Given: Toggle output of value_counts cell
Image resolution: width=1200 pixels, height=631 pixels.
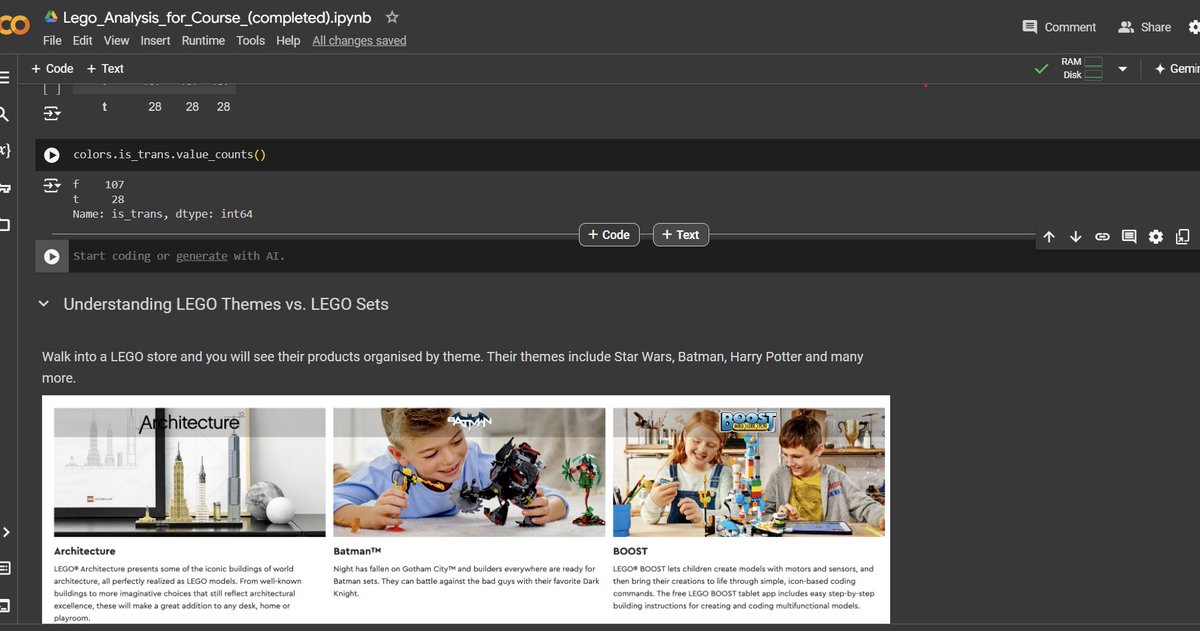Looking at the screenshot, I should [51, 186].
